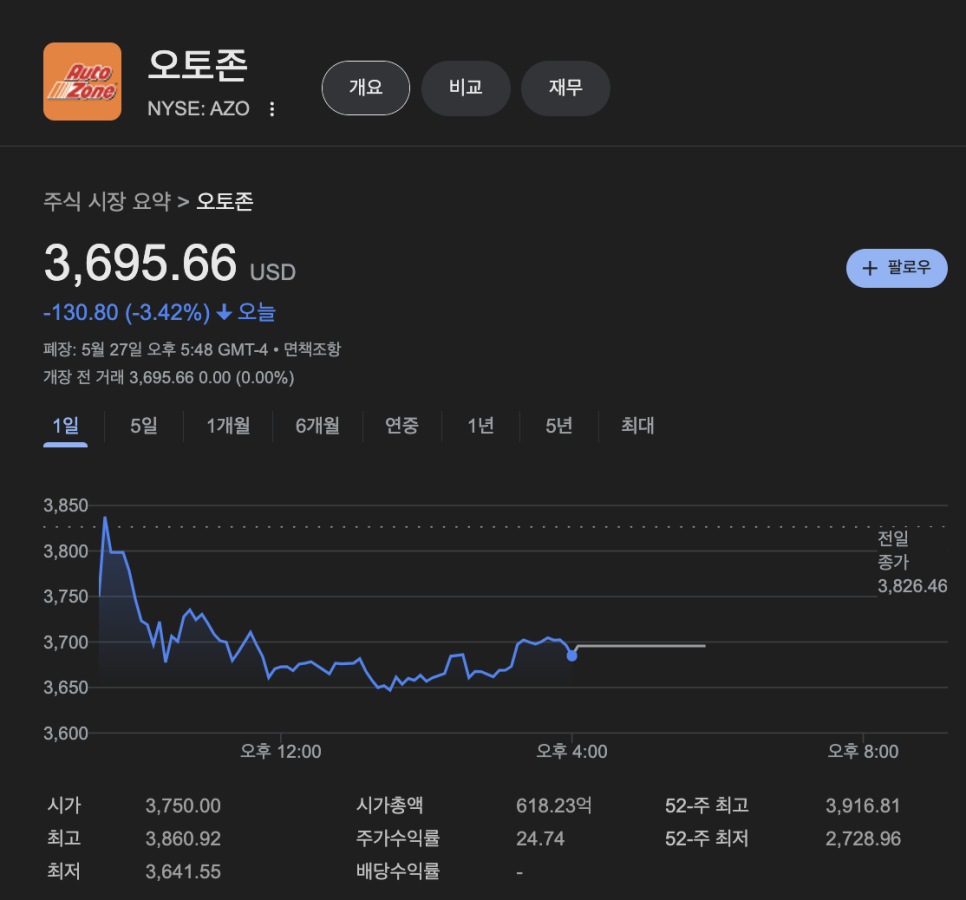The width and height of the screenshot is (966, 900).
Task: Select the 1일 chart range
Action: pos(65,426)
